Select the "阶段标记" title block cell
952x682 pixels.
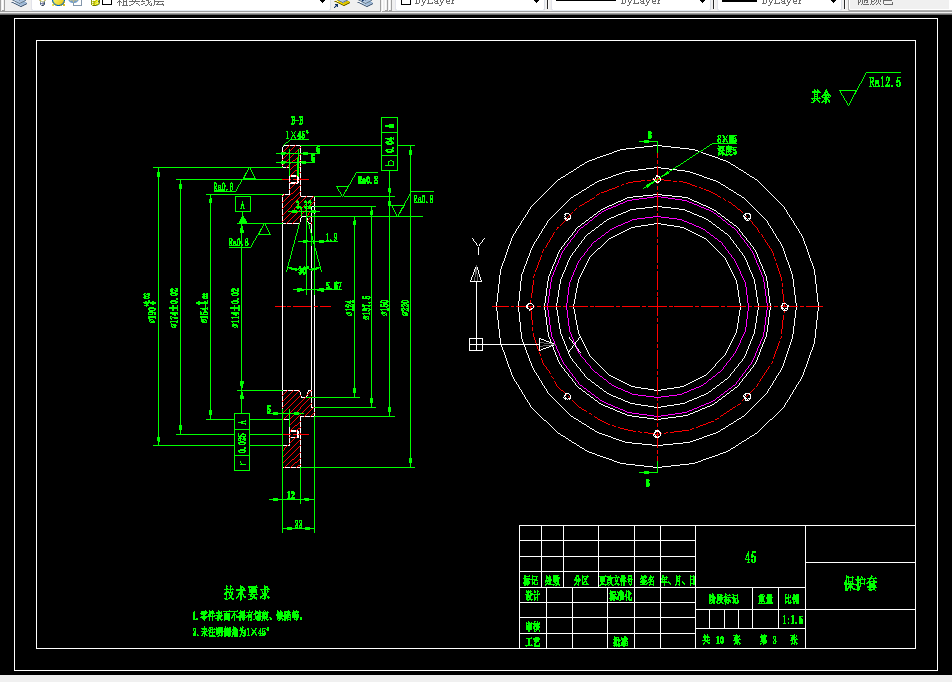coord(724,599)
